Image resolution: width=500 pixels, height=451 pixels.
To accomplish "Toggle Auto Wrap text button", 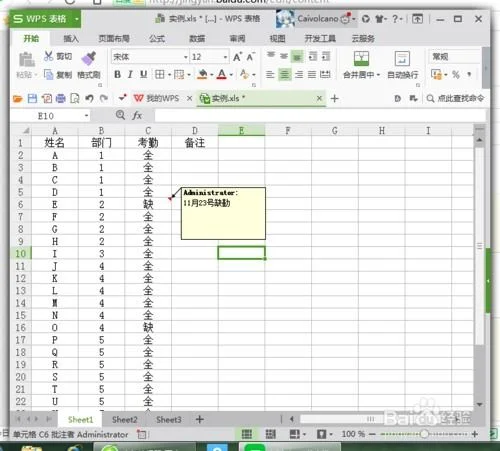I will [x=402, y=65].
